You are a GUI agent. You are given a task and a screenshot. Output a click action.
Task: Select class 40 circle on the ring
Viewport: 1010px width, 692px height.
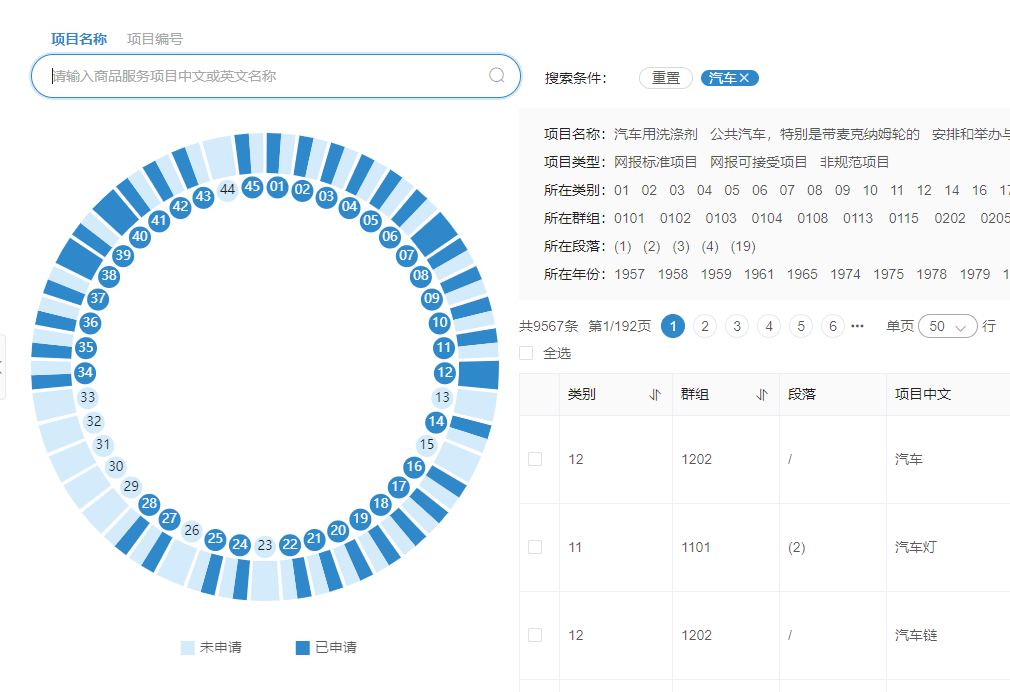[x=140, y=236]
